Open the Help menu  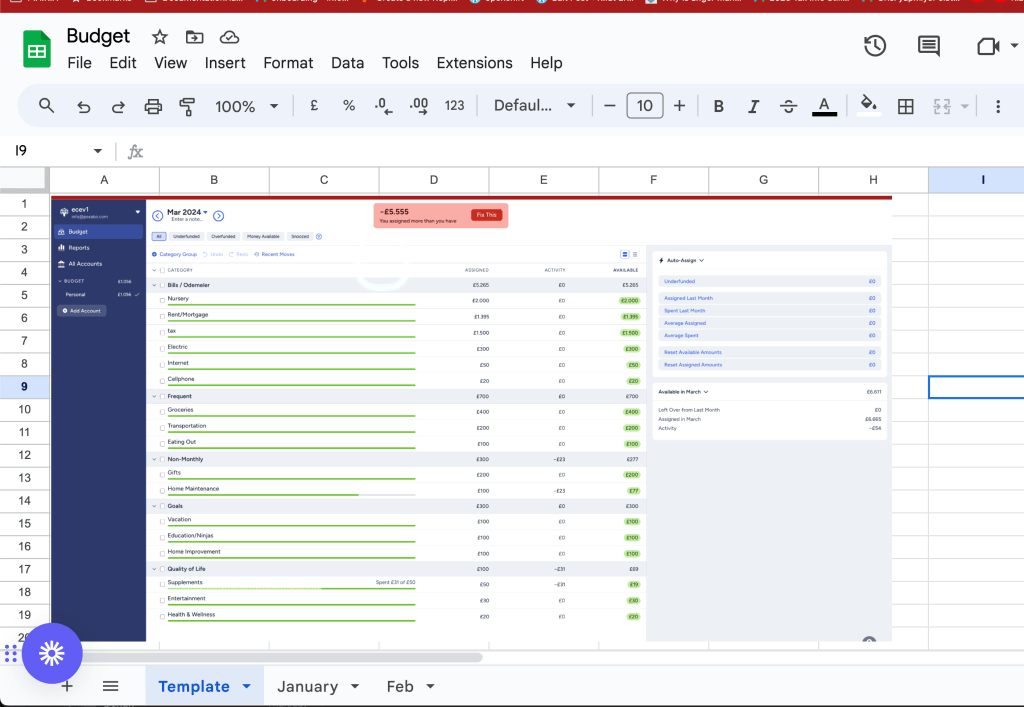click(x=546, y=63)
